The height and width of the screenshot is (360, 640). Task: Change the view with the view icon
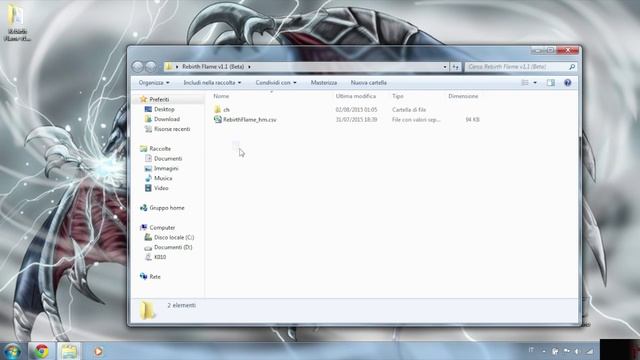pyautogui.click(x=525, y=83)
